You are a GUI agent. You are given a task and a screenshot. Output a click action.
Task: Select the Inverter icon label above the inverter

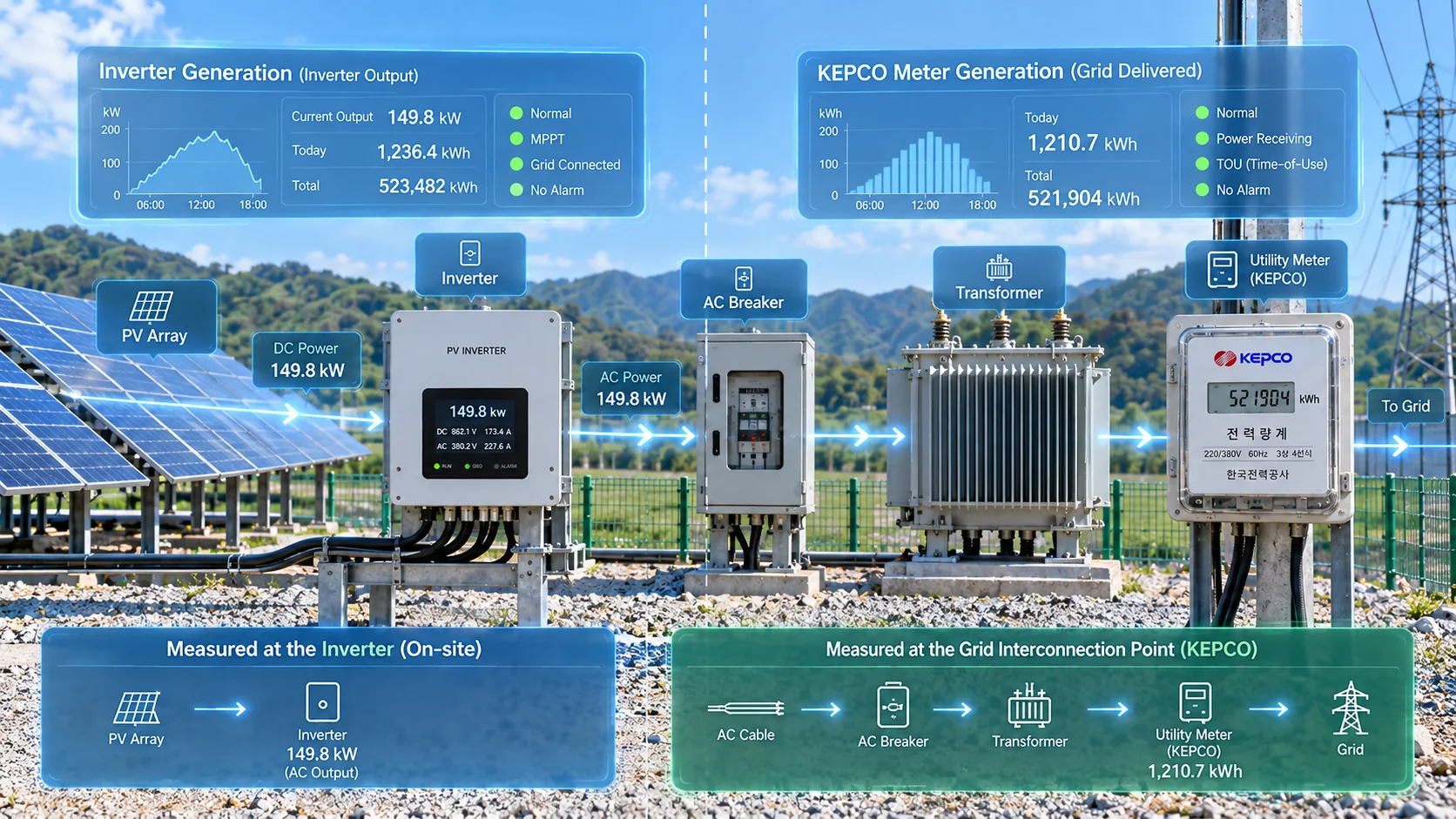coord(470,265)
